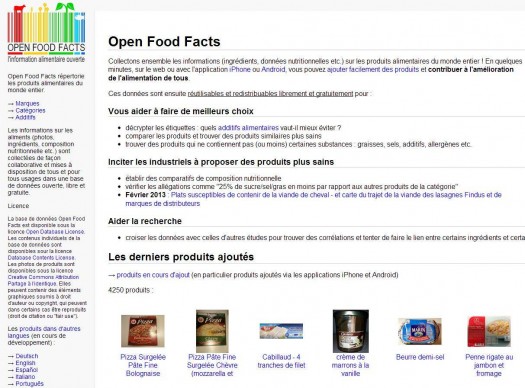
Task: Click 'Les derniers produits ajoutés' heading
Action: [181, 257]
